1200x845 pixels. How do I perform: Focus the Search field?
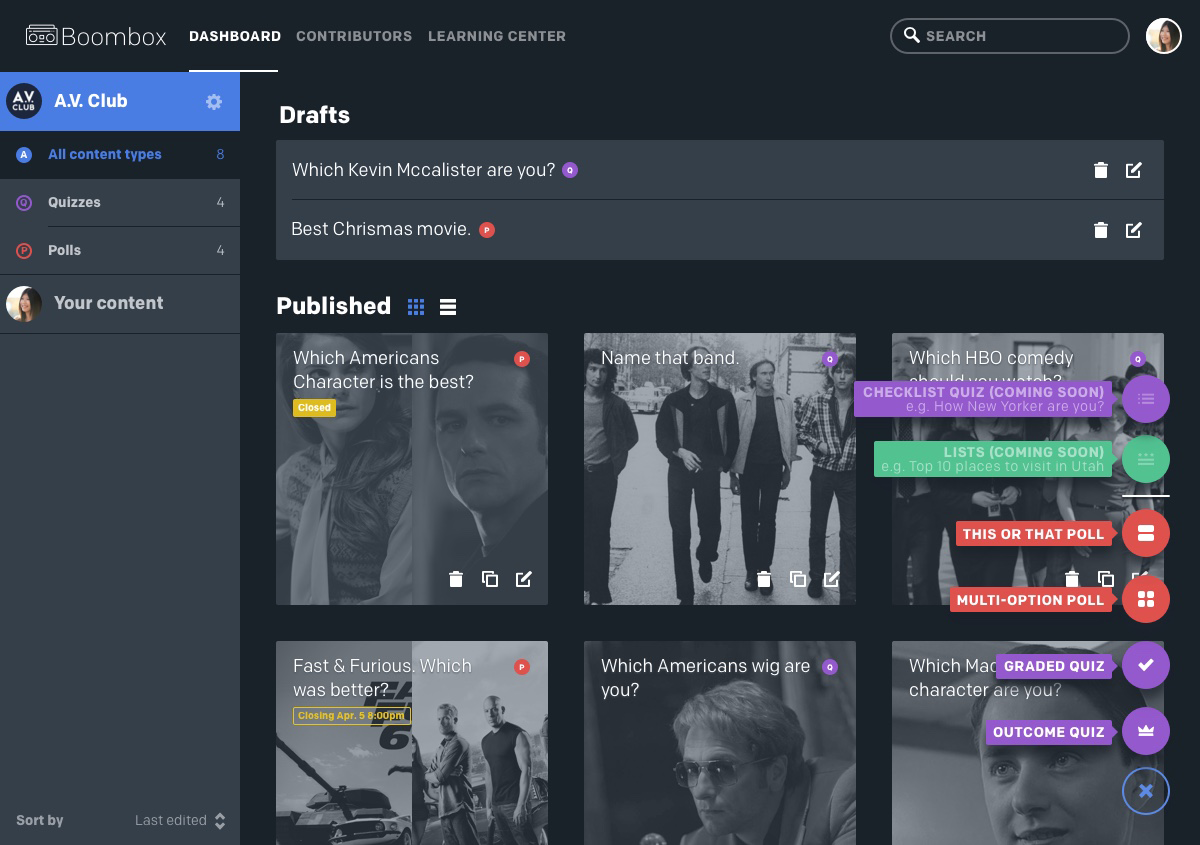(1010, 36)
